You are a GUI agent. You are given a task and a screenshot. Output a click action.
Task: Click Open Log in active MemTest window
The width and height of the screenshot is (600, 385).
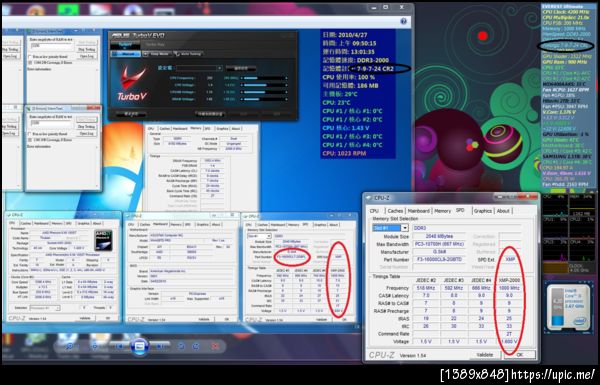pyautogui.click(x=86, y=134)
